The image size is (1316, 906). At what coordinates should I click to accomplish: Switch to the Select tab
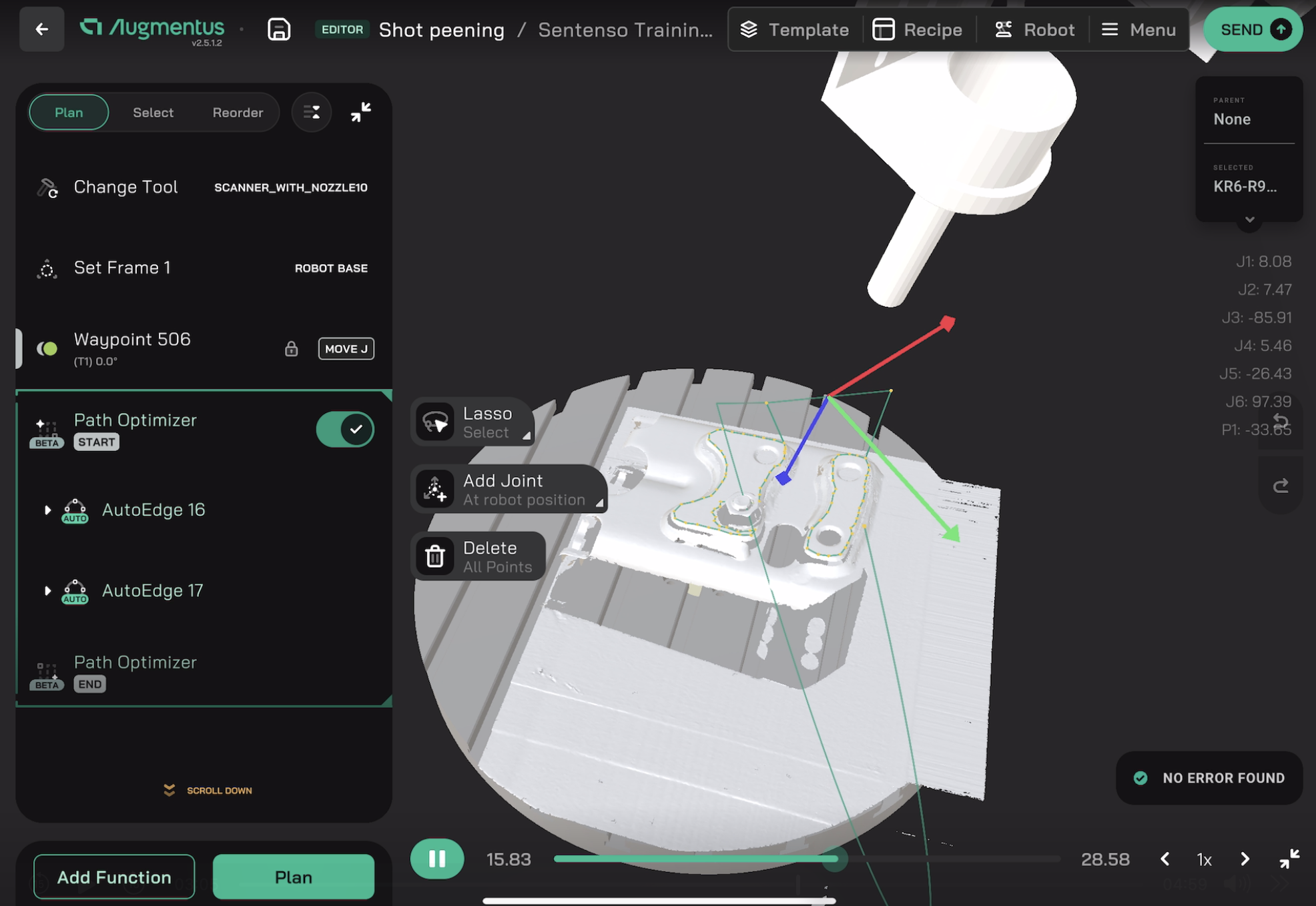[x=153, y=112]
